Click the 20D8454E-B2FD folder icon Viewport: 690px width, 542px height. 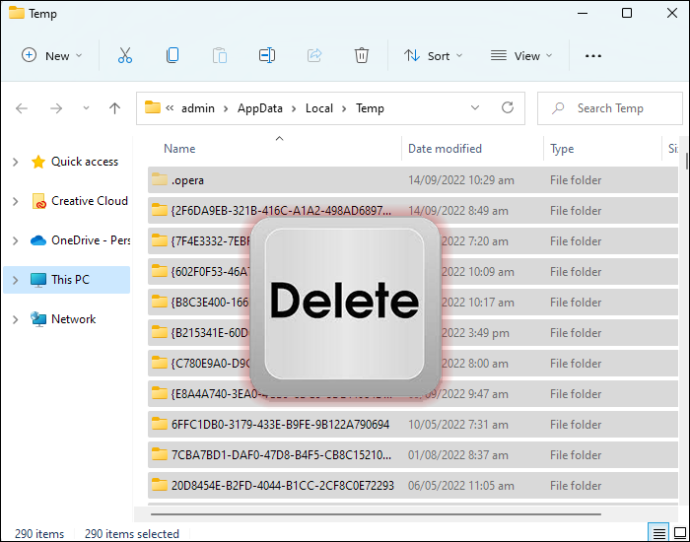[159, 485]
